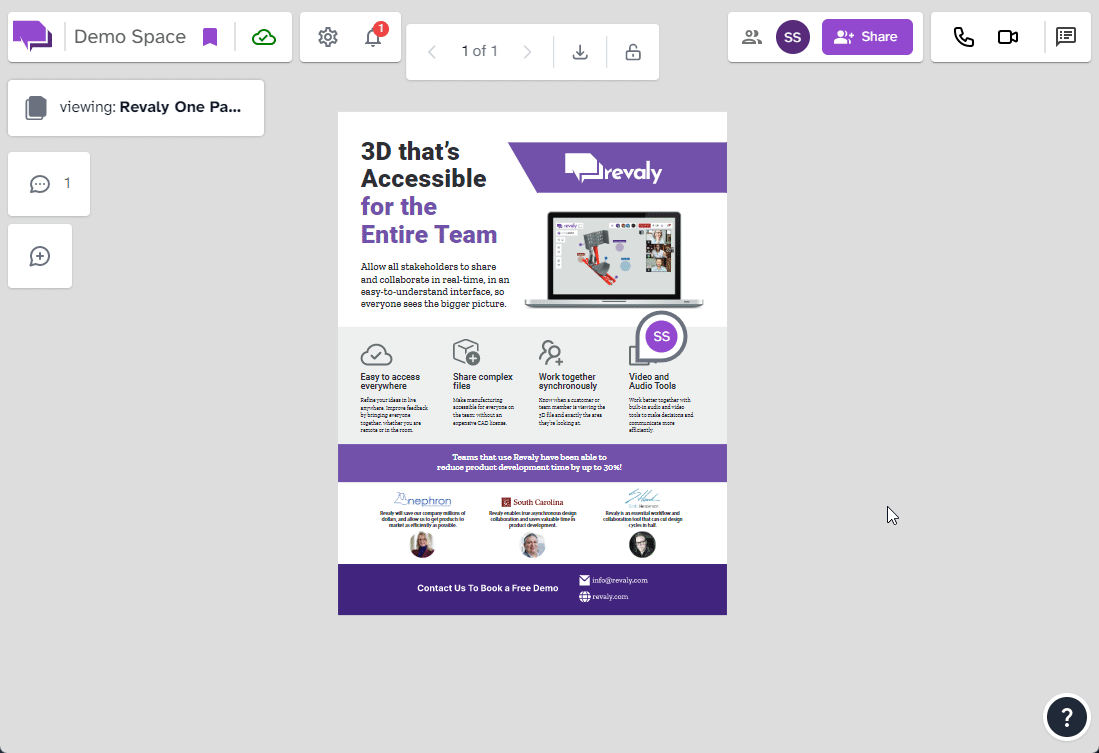Click the Revaly chat-bubble logo
This screenshot has width=1099, height=753.
(x=32, y=36)
